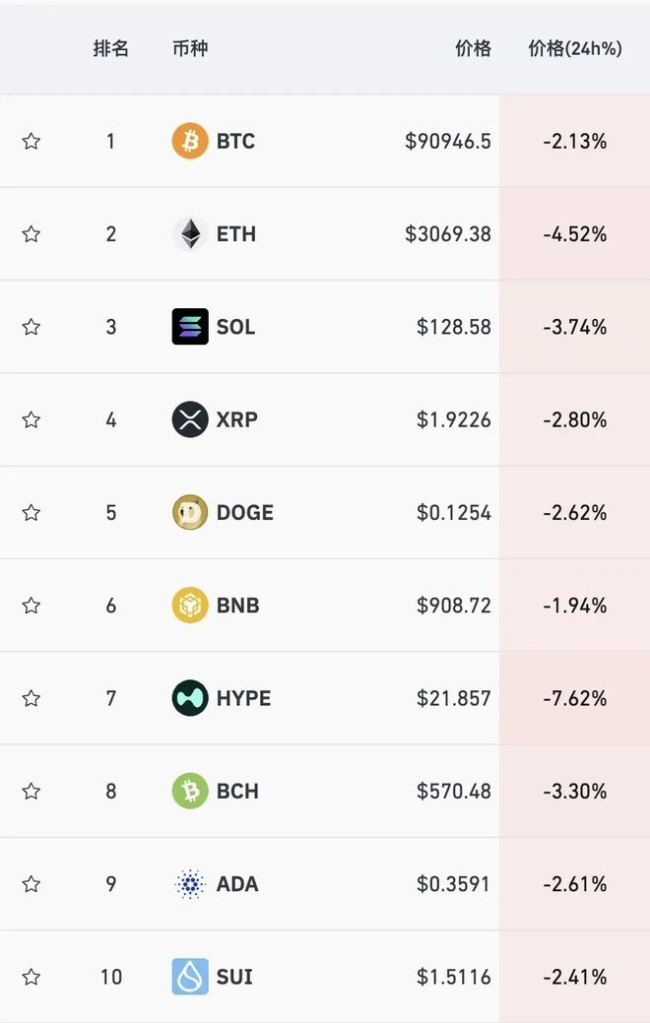
Task: Sort by the 价格 column header
Action: 473,48
